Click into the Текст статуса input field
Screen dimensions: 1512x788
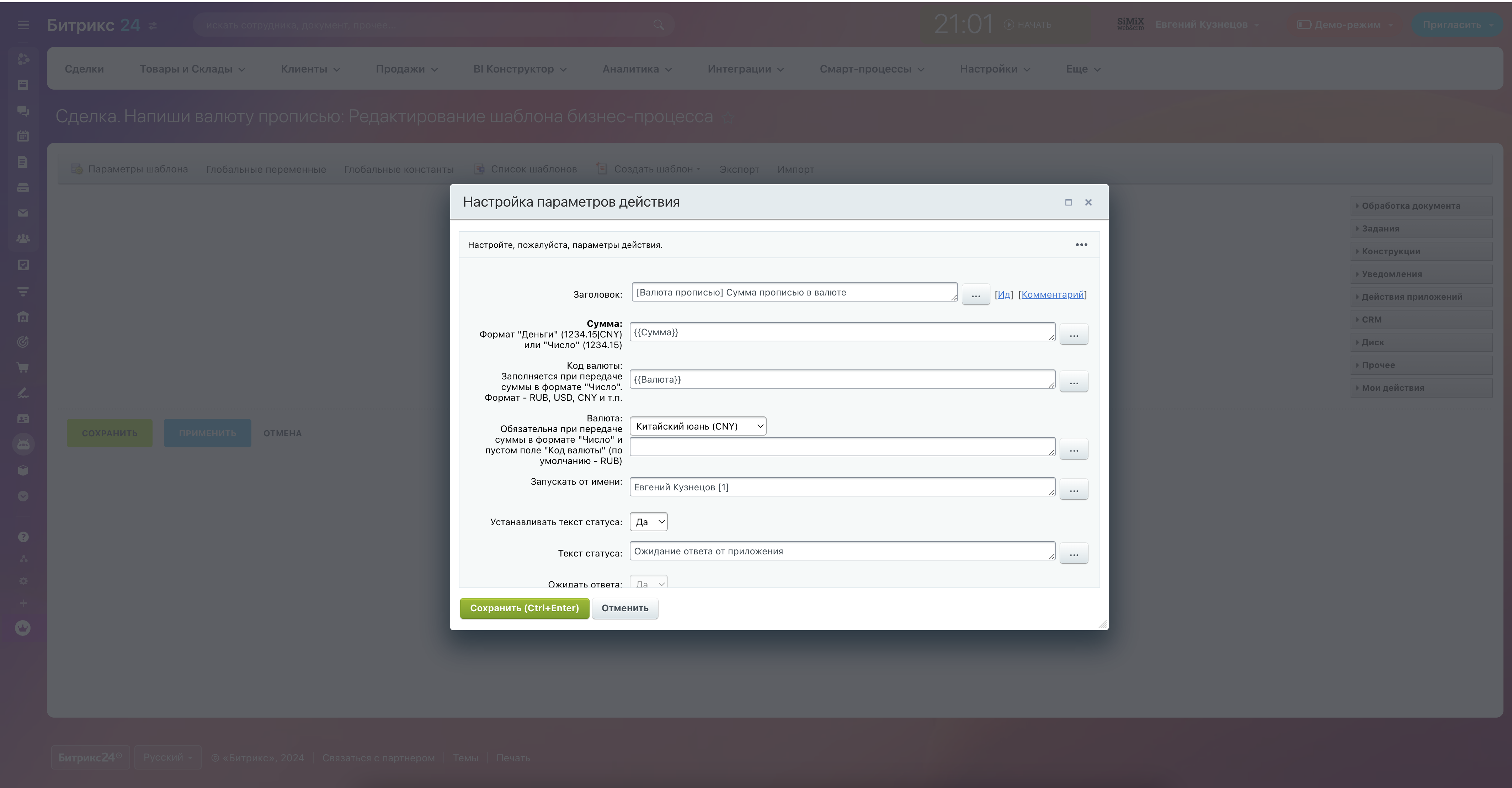coord(842,551)
